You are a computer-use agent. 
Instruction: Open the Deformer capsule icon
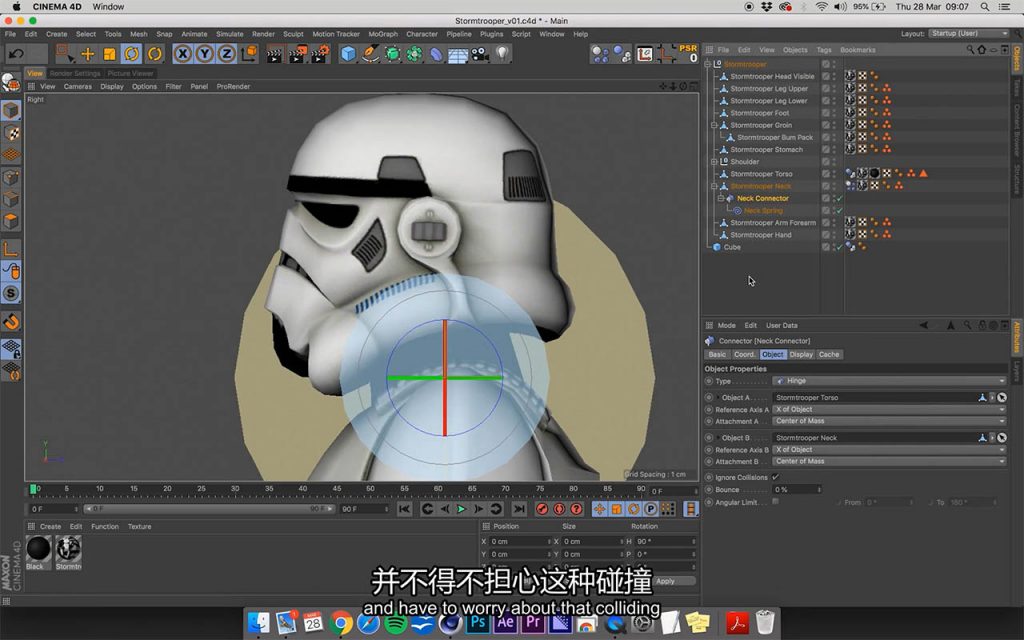[x=436, y=54]
